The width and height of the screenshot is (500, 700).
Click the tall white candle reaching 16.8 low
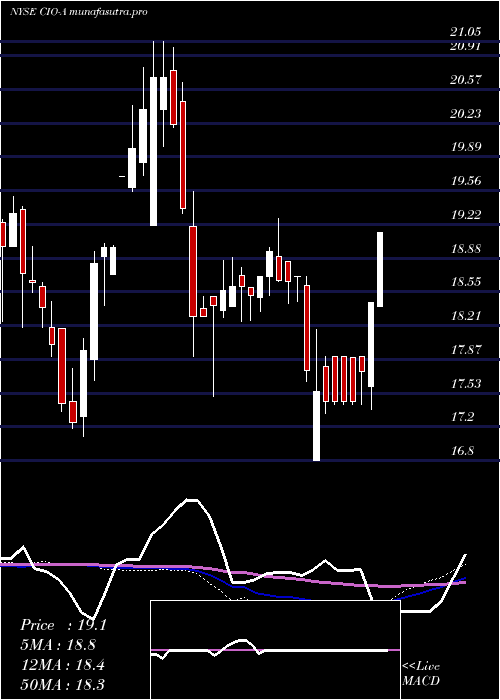point(317,425)
